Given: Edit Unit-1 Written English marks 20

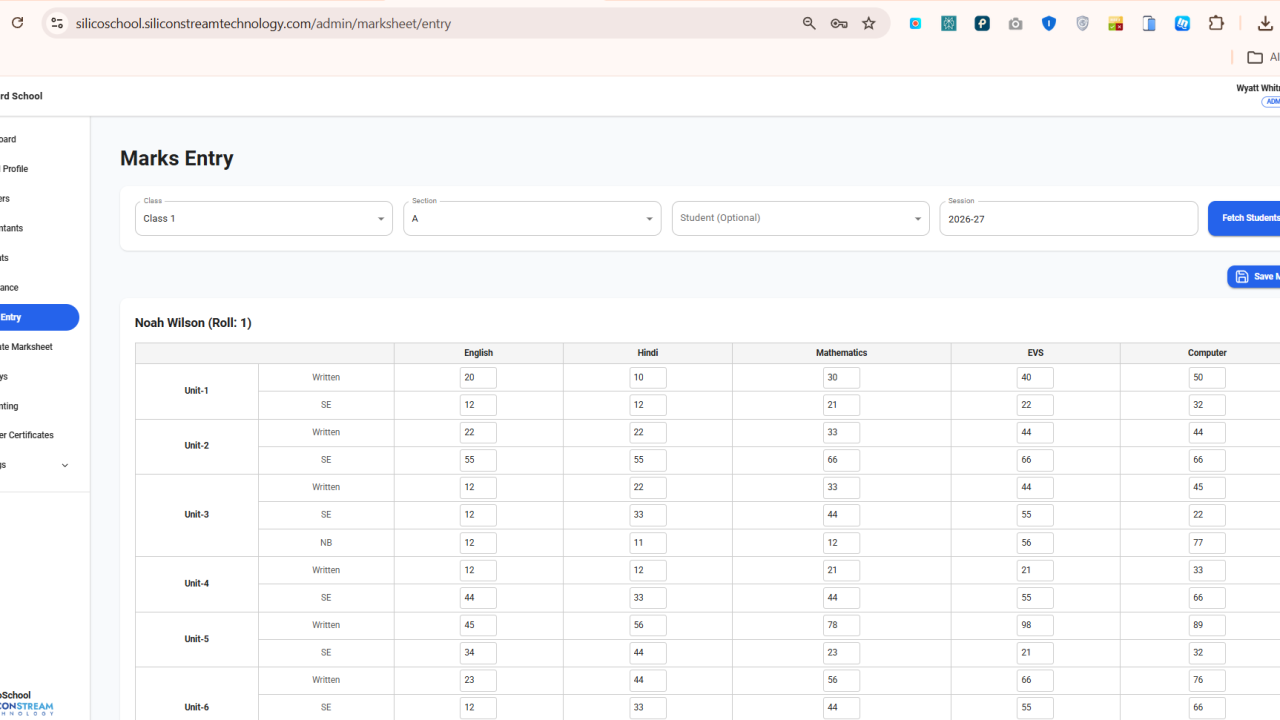Looking at the screenshot, I should tap(478, 378).
